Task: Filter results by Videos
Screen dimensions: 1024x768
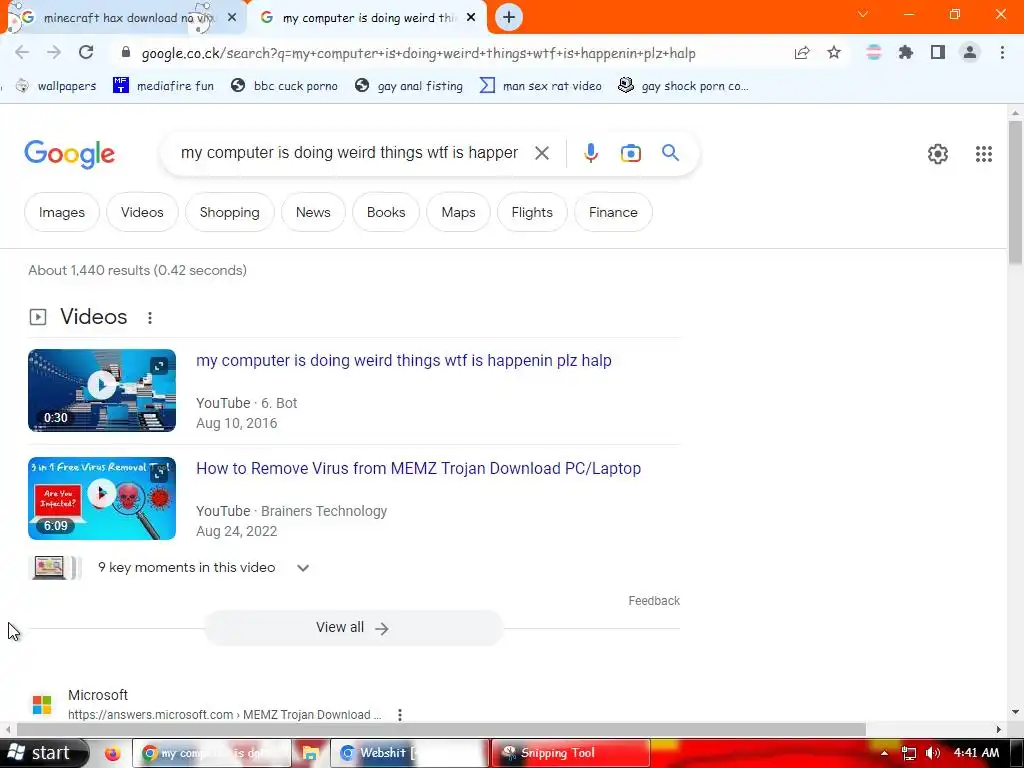Action: (x=142, y=212)
